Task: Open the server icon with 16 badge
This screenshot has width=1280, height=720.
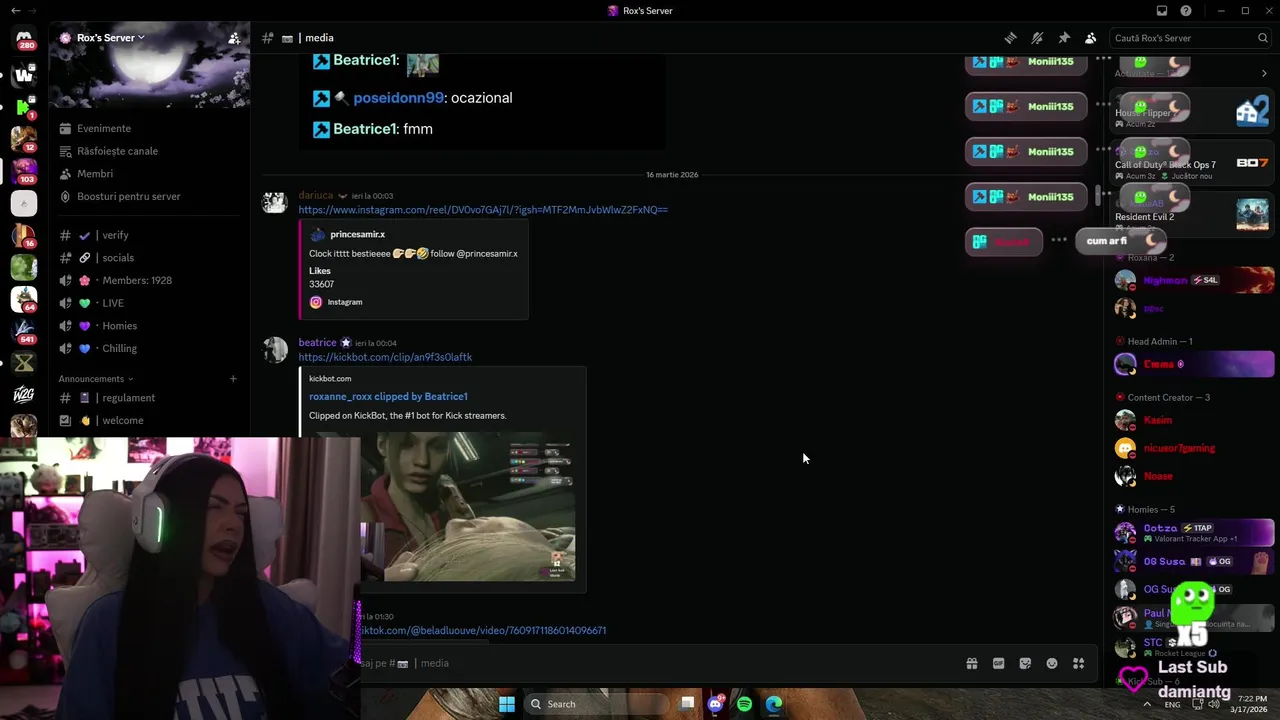Action: pos(24,235)
